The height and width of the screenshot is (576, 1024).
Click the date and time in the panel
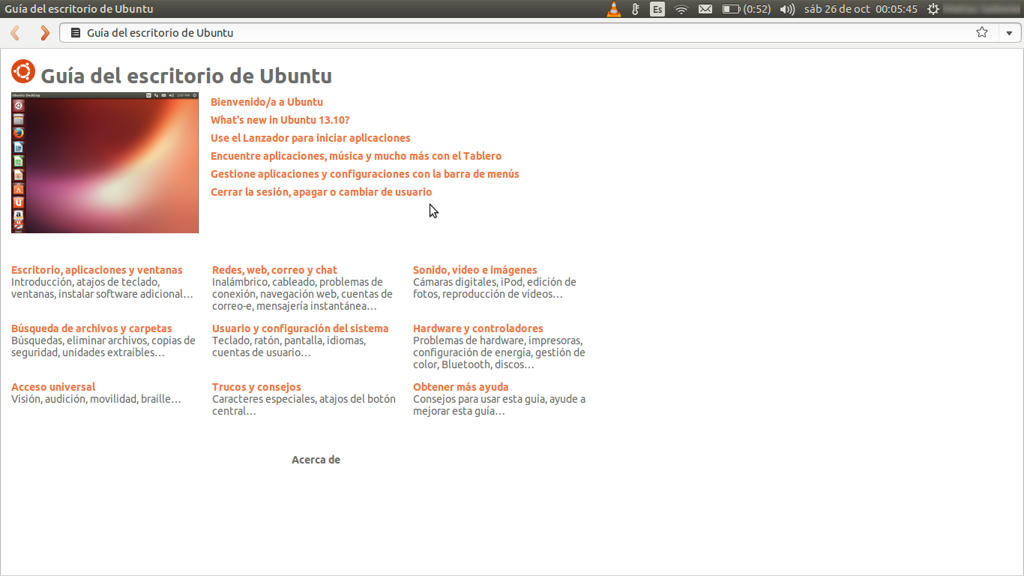tap(861, 9)
